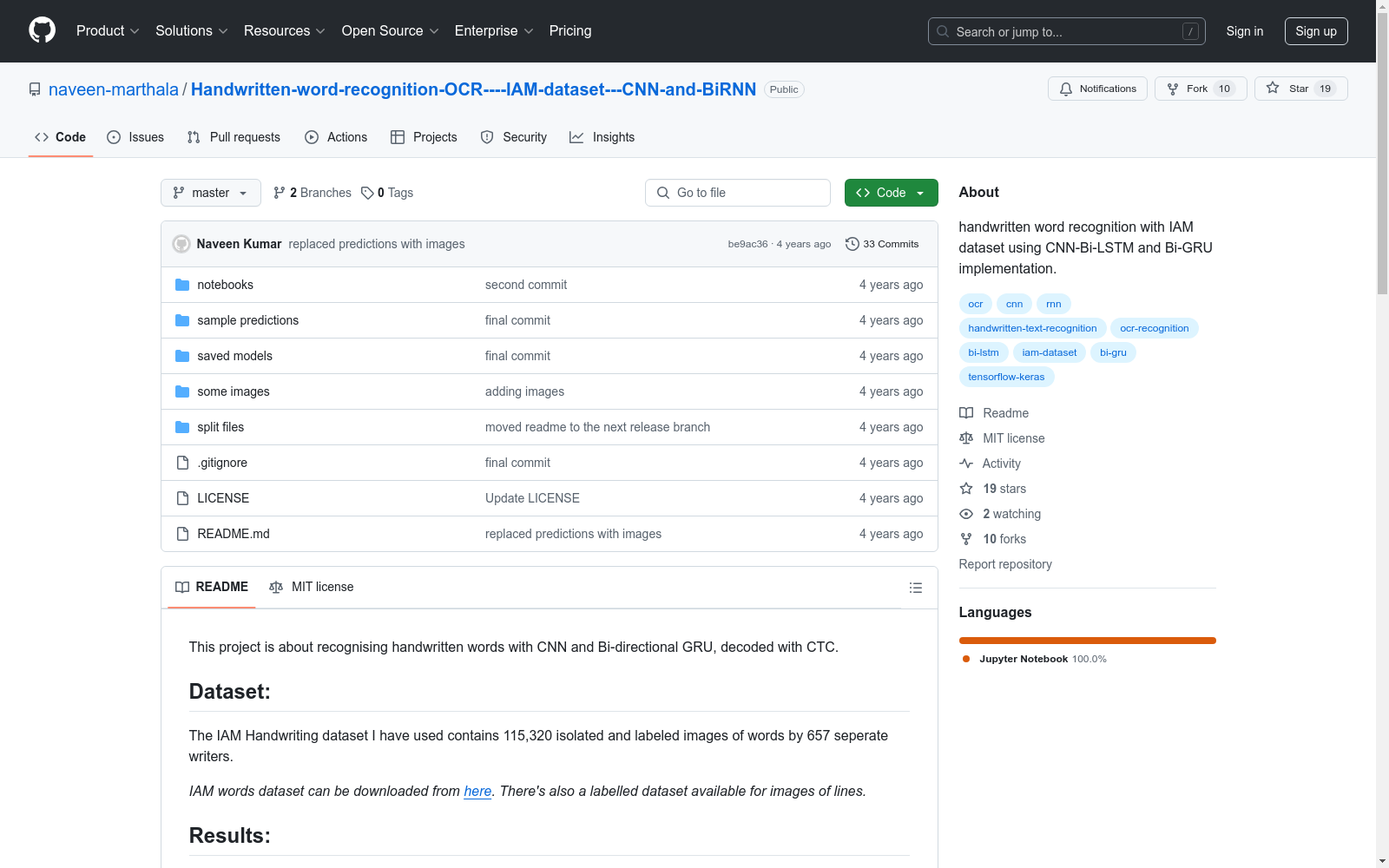Open the Solutions menu

(x=191, y=31)
